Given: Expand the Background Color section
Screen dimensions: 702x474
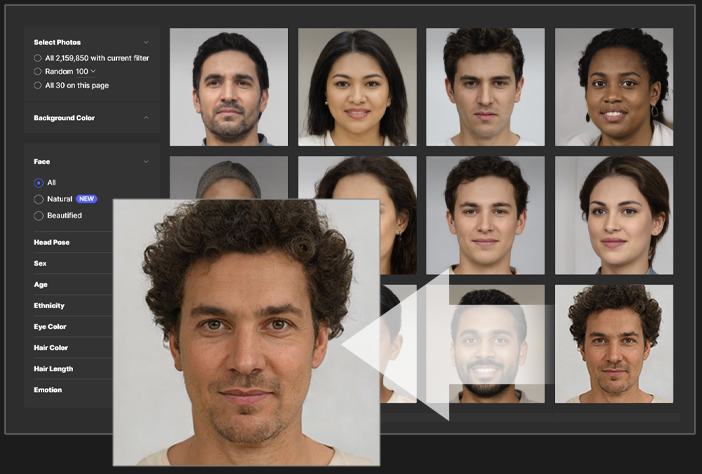Looking at the screenshot, I should (x=146, y=118).
